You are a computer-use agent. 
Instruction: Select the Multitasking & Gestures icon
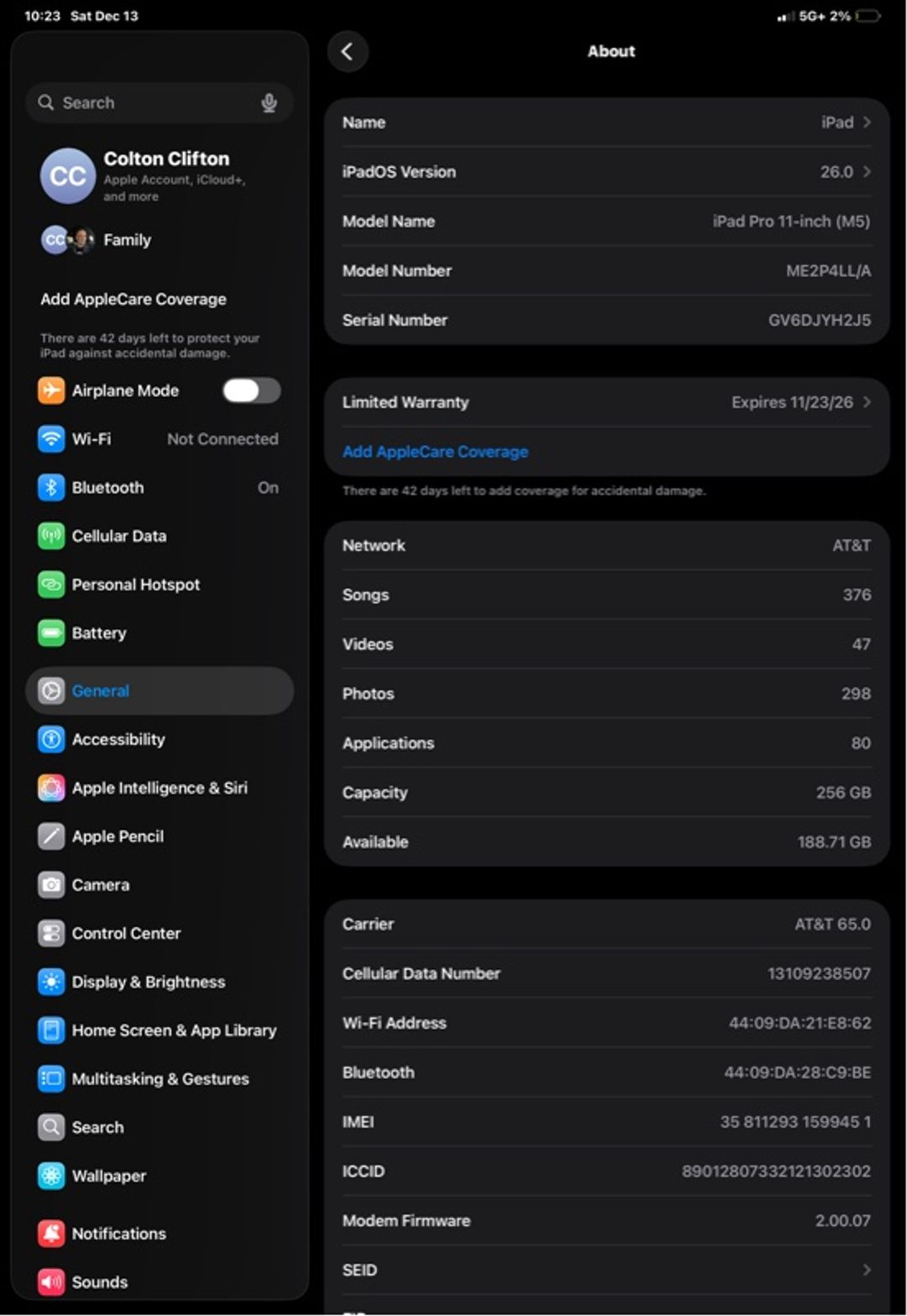tap(51, 1078)
